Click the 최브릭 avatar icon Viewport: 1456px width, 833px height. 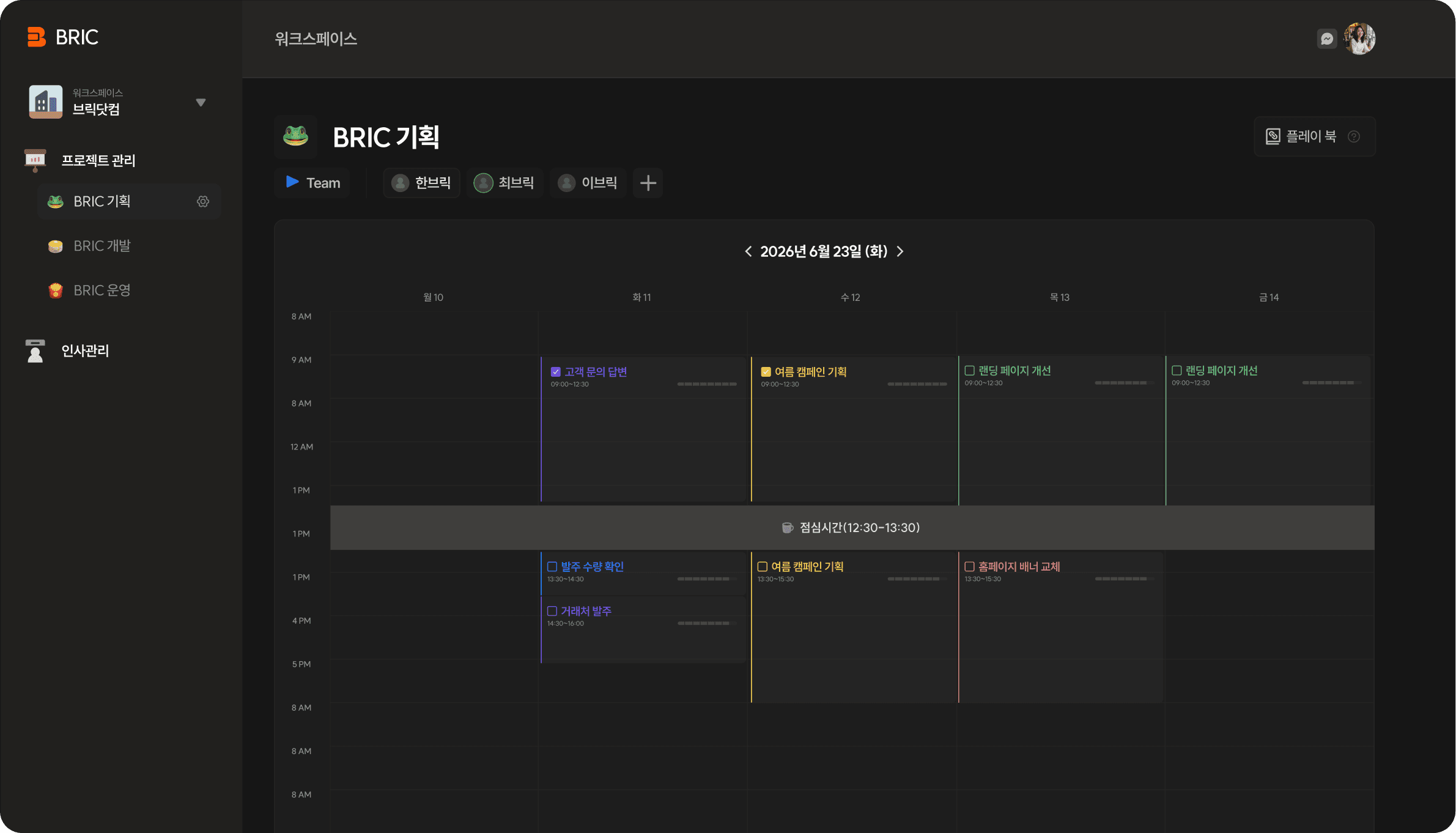tap(483, 182)
